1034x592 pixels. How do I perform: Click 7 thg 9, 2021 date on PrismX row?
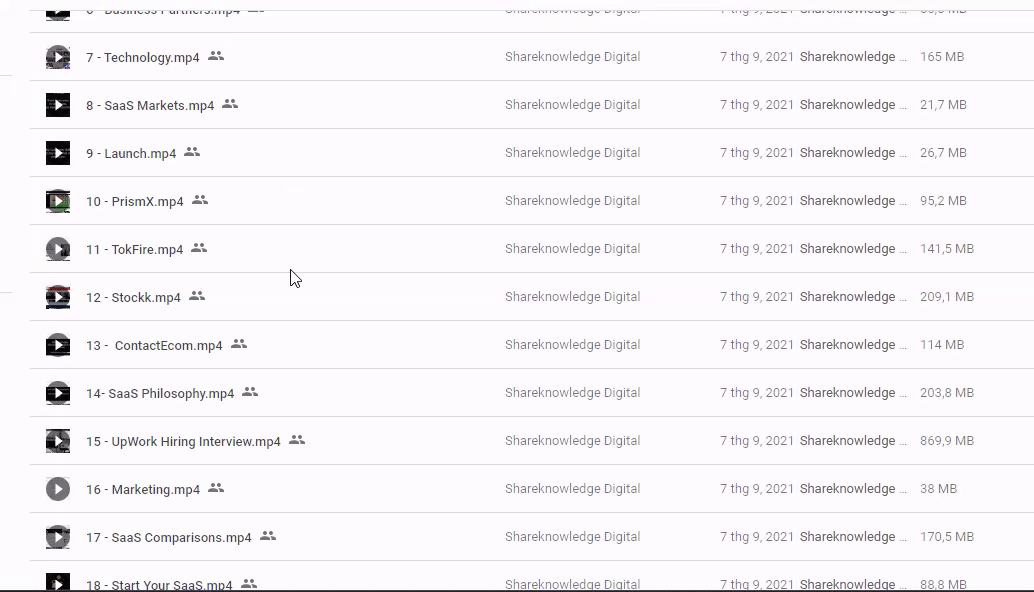(756, 201)
